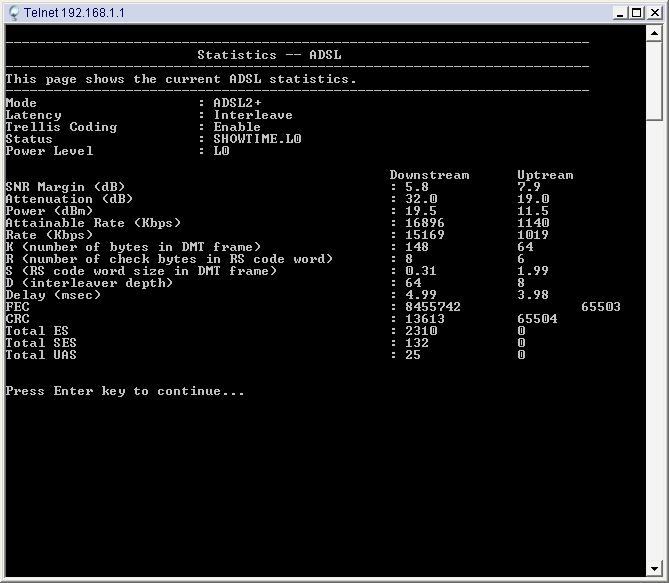Click the Mode value 'ADSL2+'
The height and width of the screenshot is (583, 669).
click(237, 103)
